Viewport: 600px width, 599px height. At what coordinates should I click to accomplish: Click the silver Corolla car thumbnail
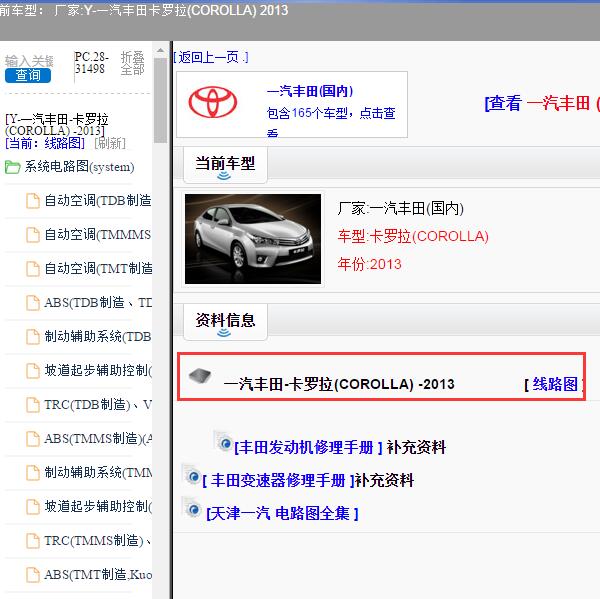pyautogui.click(x=253, y=239)
